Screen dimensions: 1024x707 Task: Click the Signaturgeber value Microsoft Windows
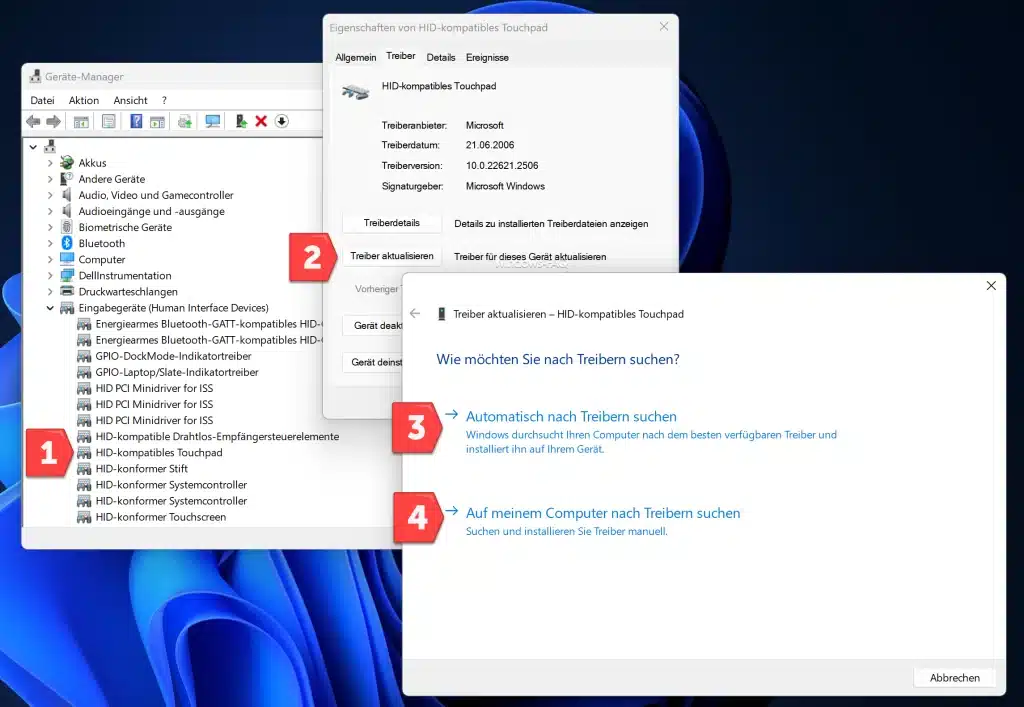[x=505, y=186]
